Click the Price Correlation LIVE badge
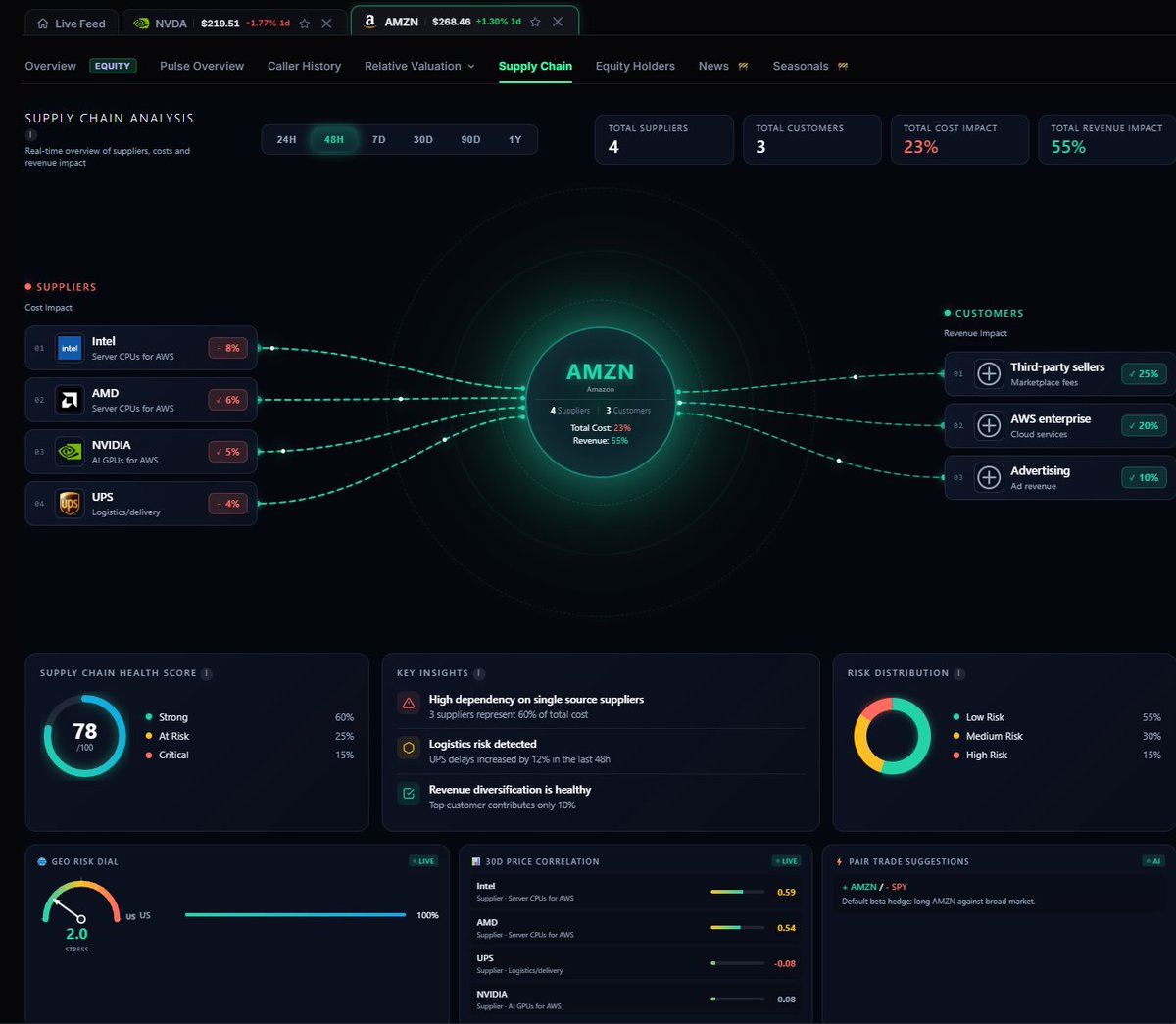The image size is (1176, 1024). click(x=787, y=861)
